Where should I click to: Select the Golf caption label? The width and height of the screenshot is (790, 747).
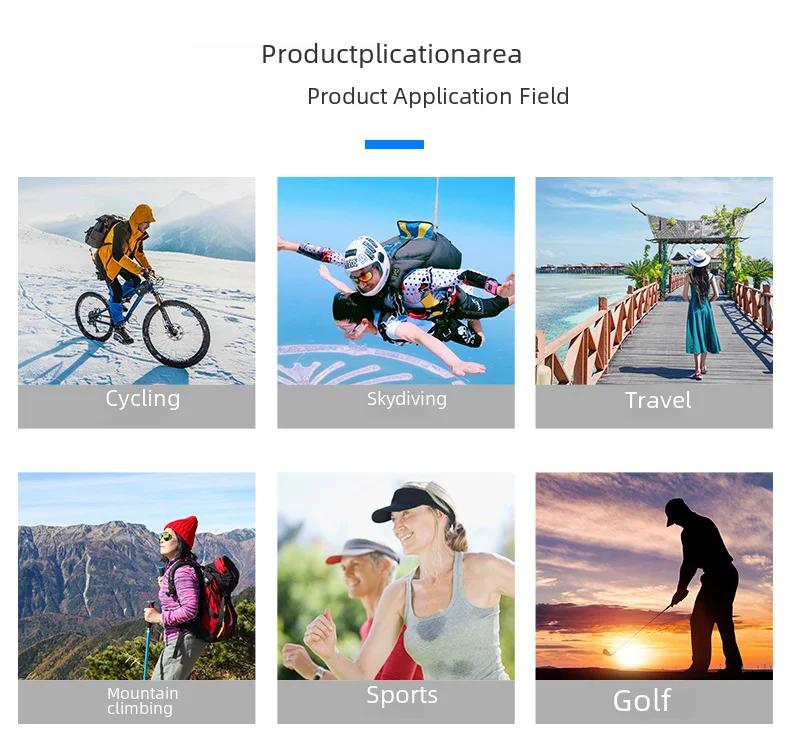pyautogui.click(x=642, y=700)
